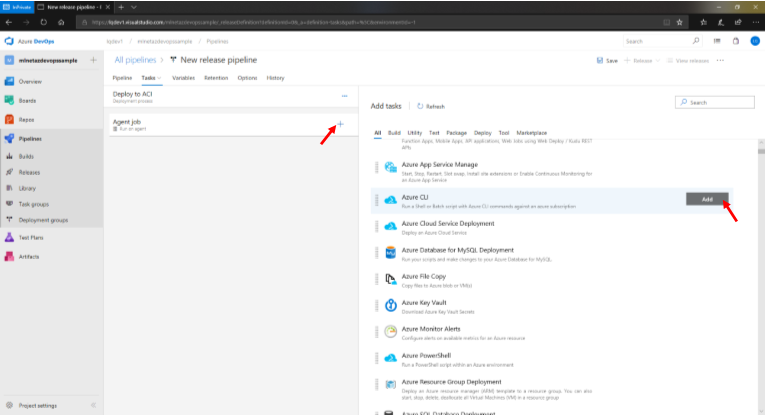Add the Azure CLI task
Image resolution: width=765 pixels, height=416 pixels.
pyautogui.click(x=706, y=199)
